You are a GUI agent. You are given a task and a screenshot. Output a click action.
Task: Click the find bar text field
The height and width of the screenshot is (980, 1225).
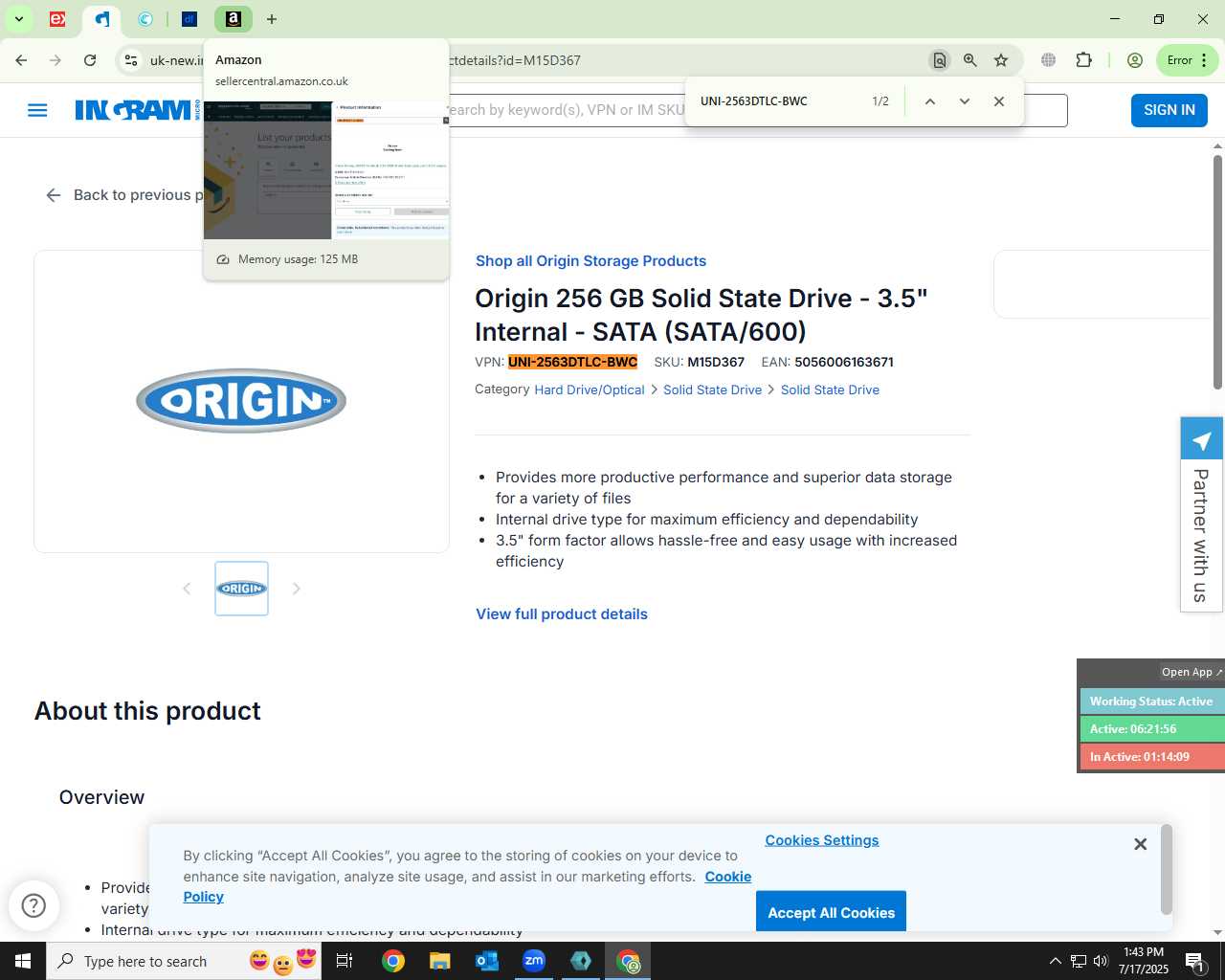780,101
